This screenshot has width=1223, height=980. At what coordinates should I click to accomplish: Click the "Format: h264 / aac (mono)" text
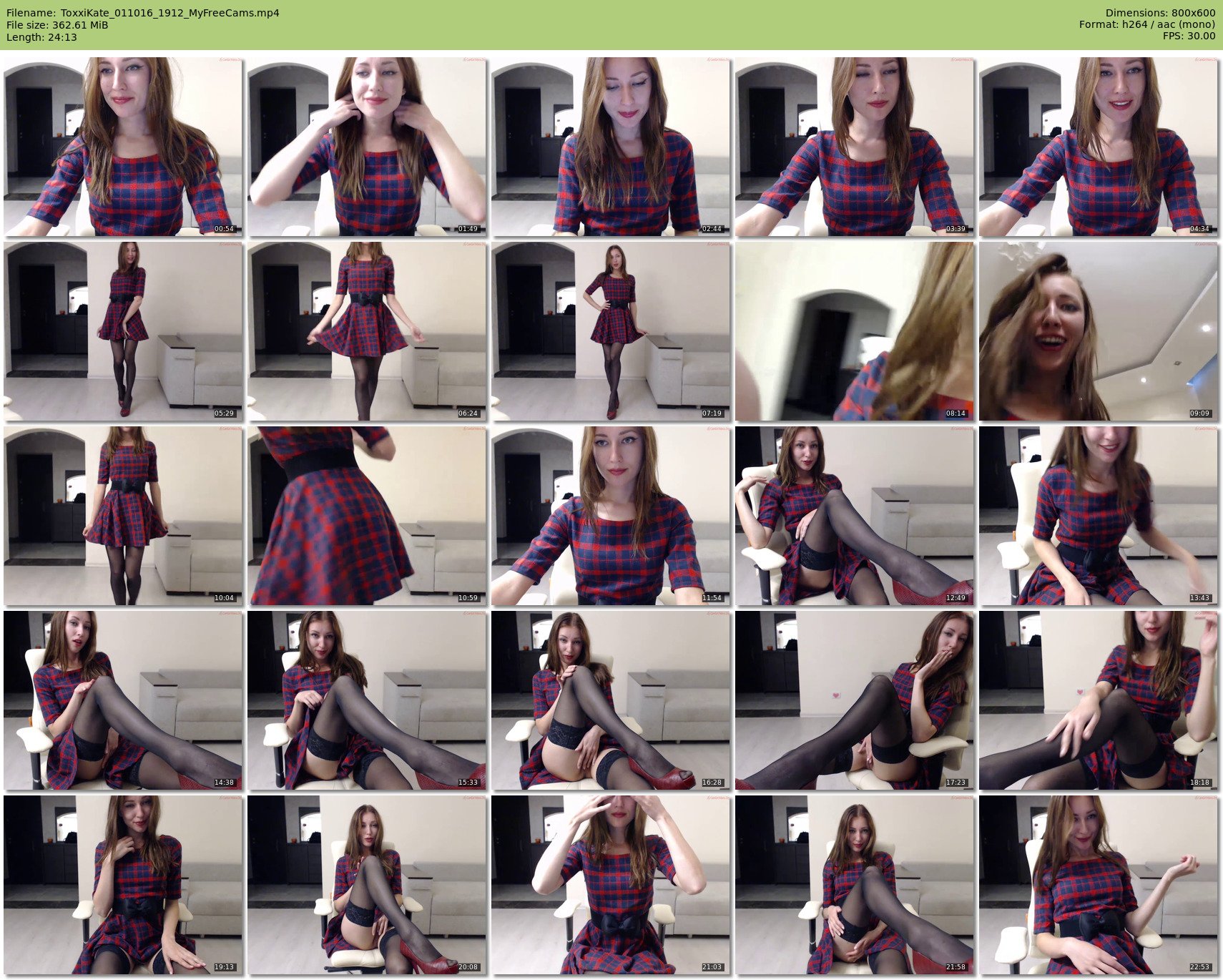pyautogui.click(x=1147, y=25)
